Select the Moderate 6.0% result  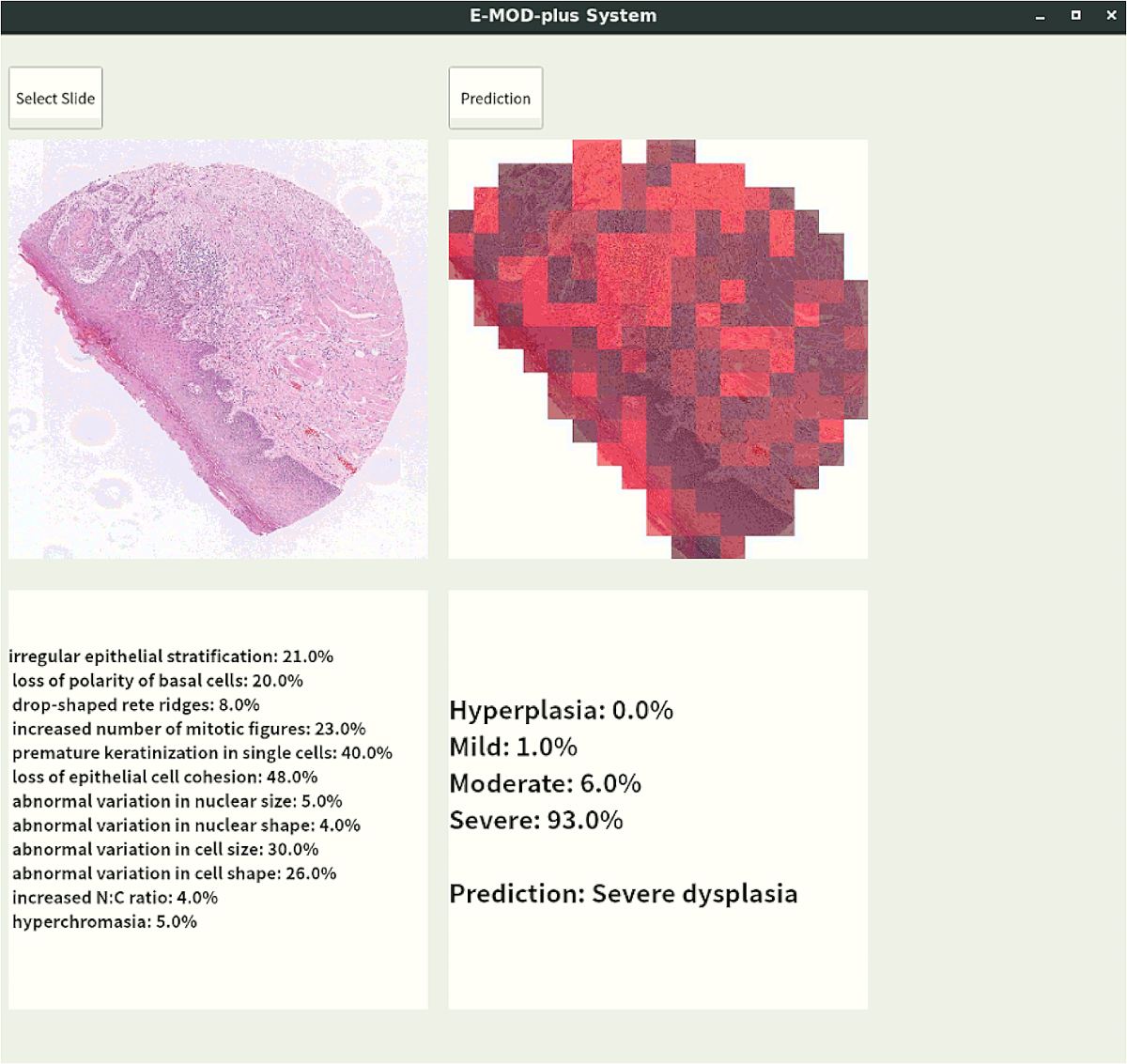[x=545, y=783]
